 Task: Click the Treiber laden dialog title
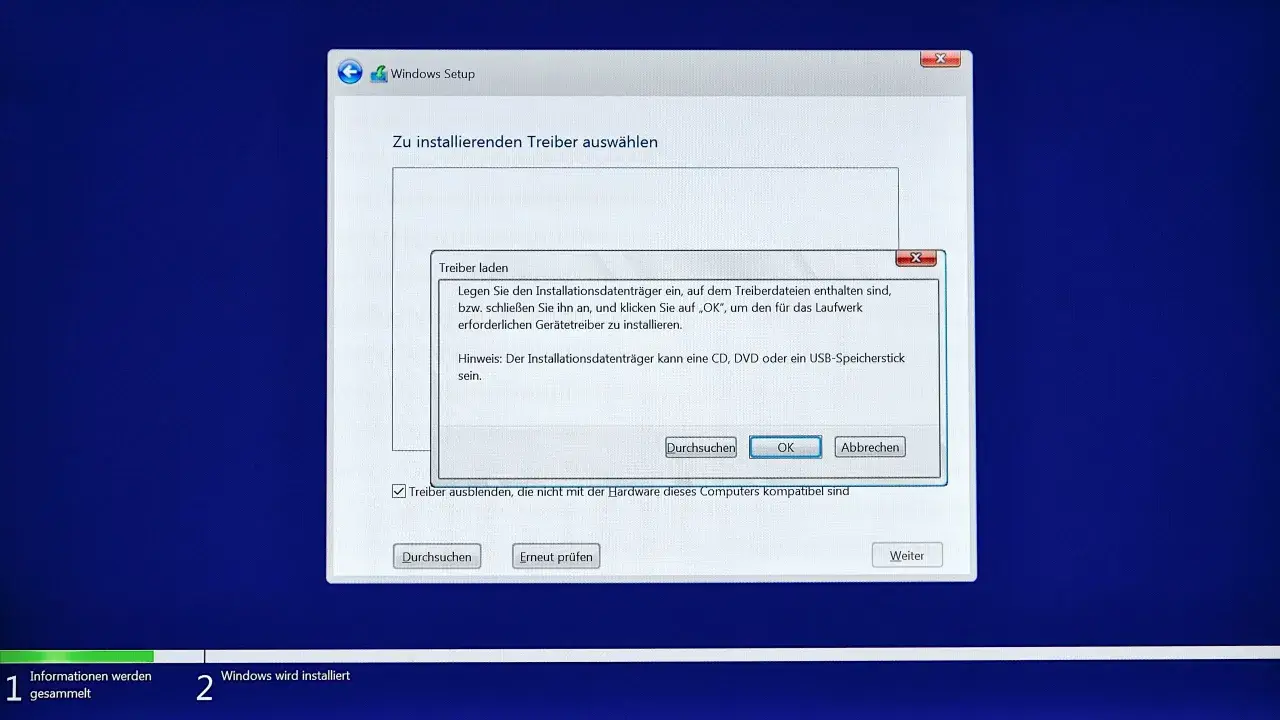point(474,268)
